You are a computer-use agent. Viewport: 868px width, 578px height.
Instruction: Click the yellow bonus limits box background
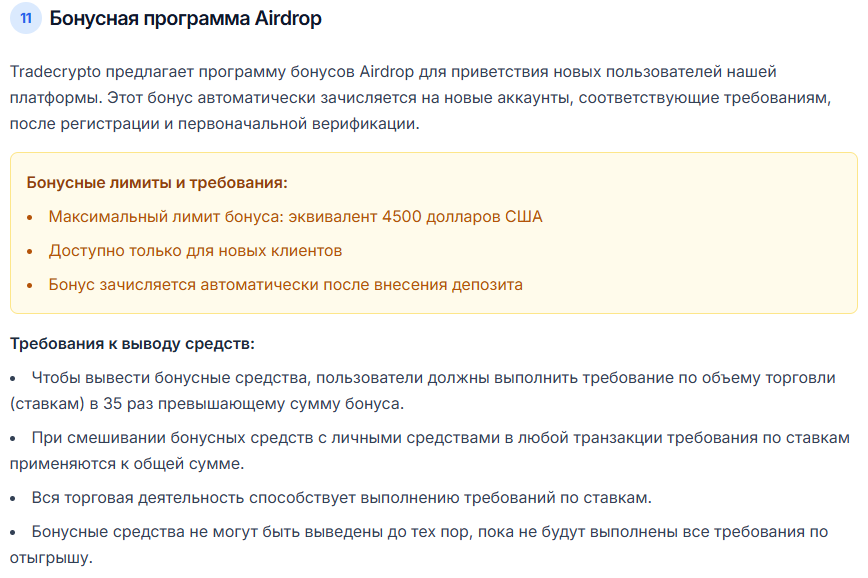pos(700,250)
